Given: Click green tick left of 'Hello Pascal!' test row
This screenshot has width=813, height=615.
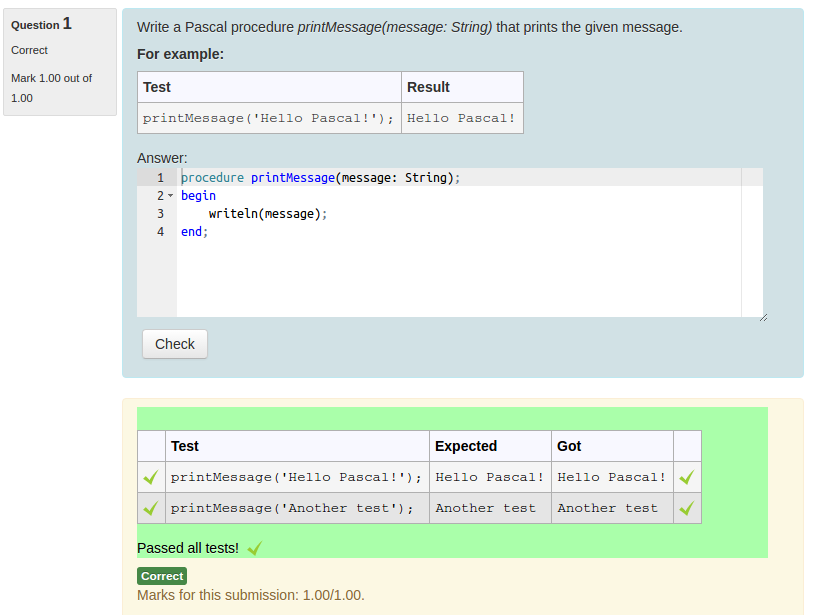Looking at the screenshot, I should coord(151,478).
